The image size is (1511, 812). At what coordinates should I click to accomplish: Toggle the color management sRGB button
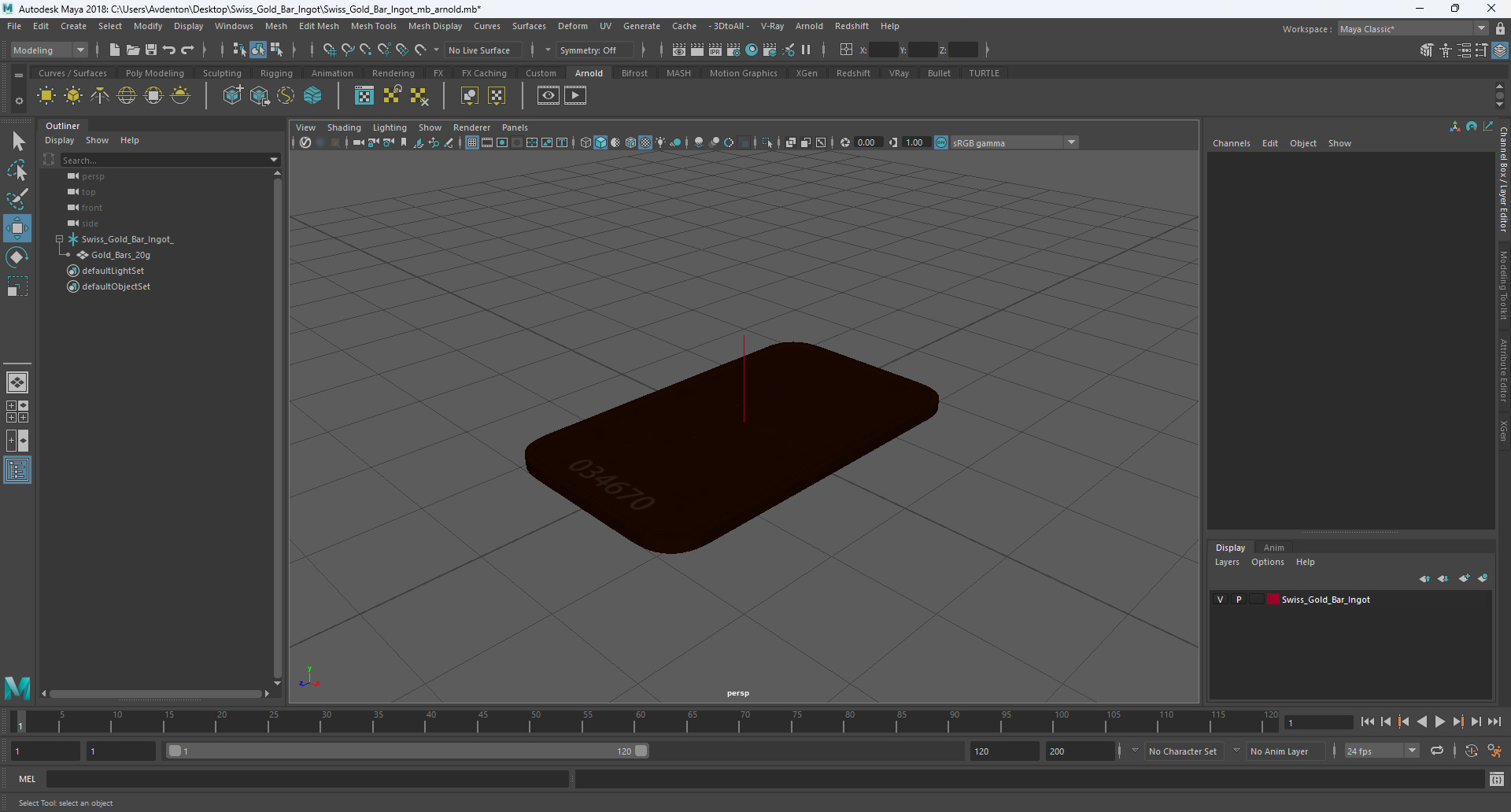click(x=941, y=142)
